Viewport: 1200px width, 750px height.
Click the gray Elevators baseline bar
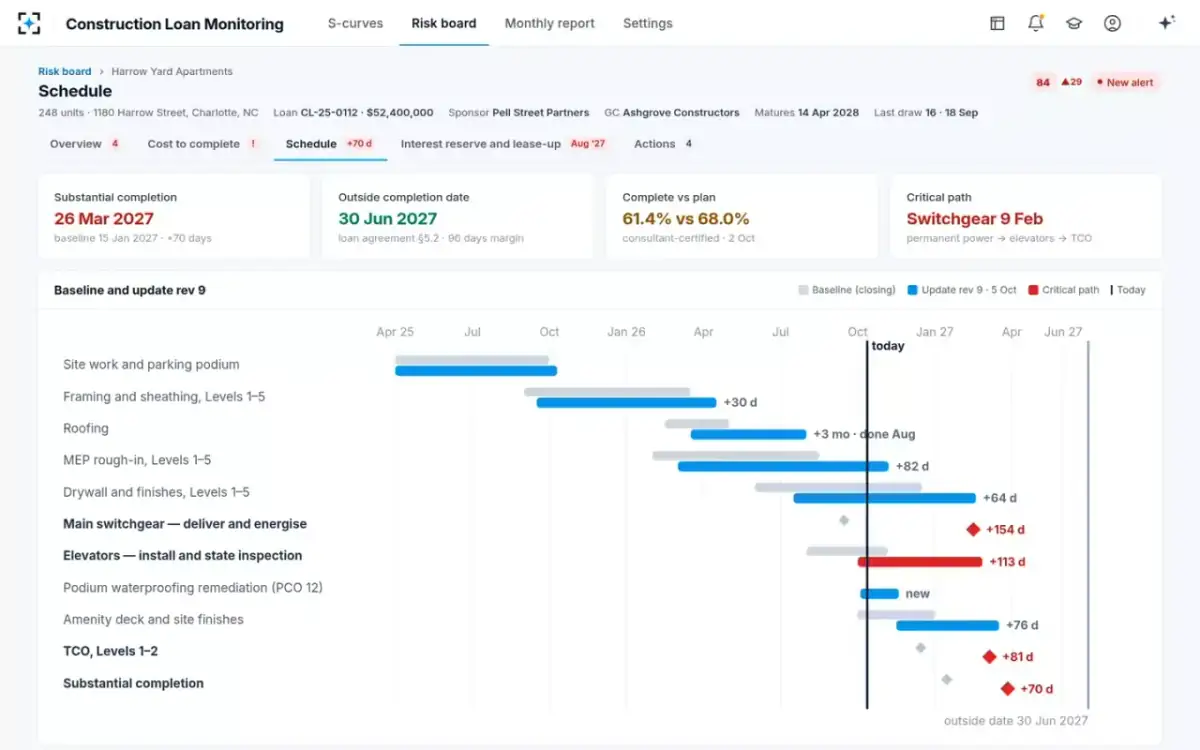coord(847,551)
